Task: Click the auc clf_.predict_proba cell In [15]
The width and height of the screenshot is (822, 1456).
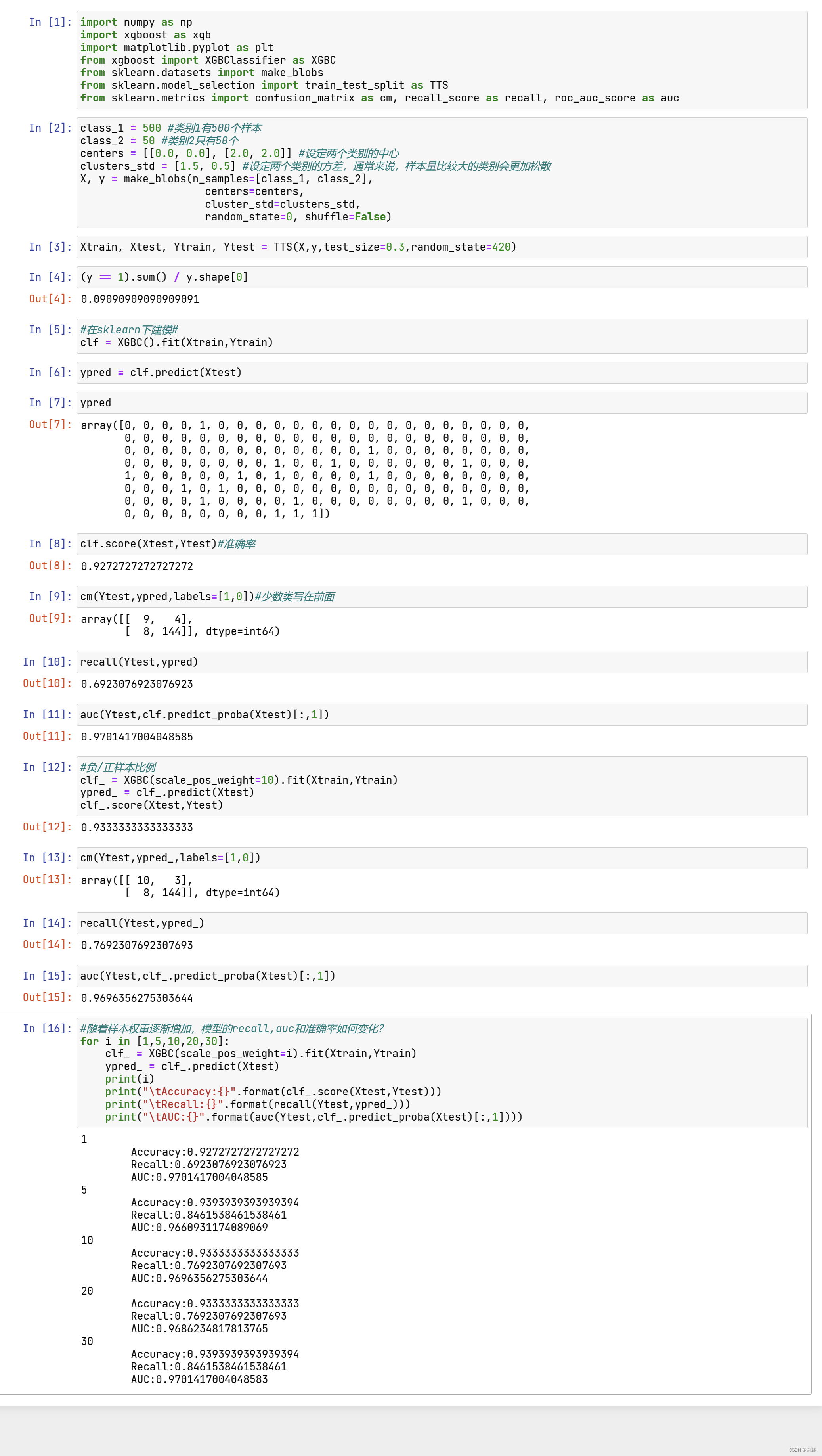Action: 442,976
